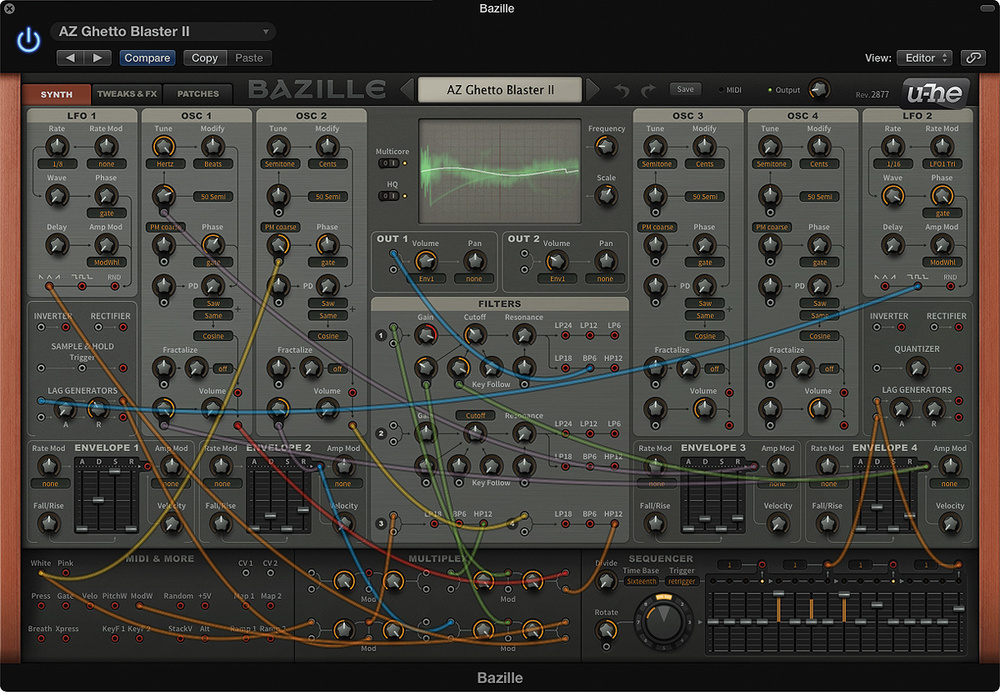Click the Filter 1 Resonance knob
Viewport: 1000px width, 692px height.
point(524,334)
